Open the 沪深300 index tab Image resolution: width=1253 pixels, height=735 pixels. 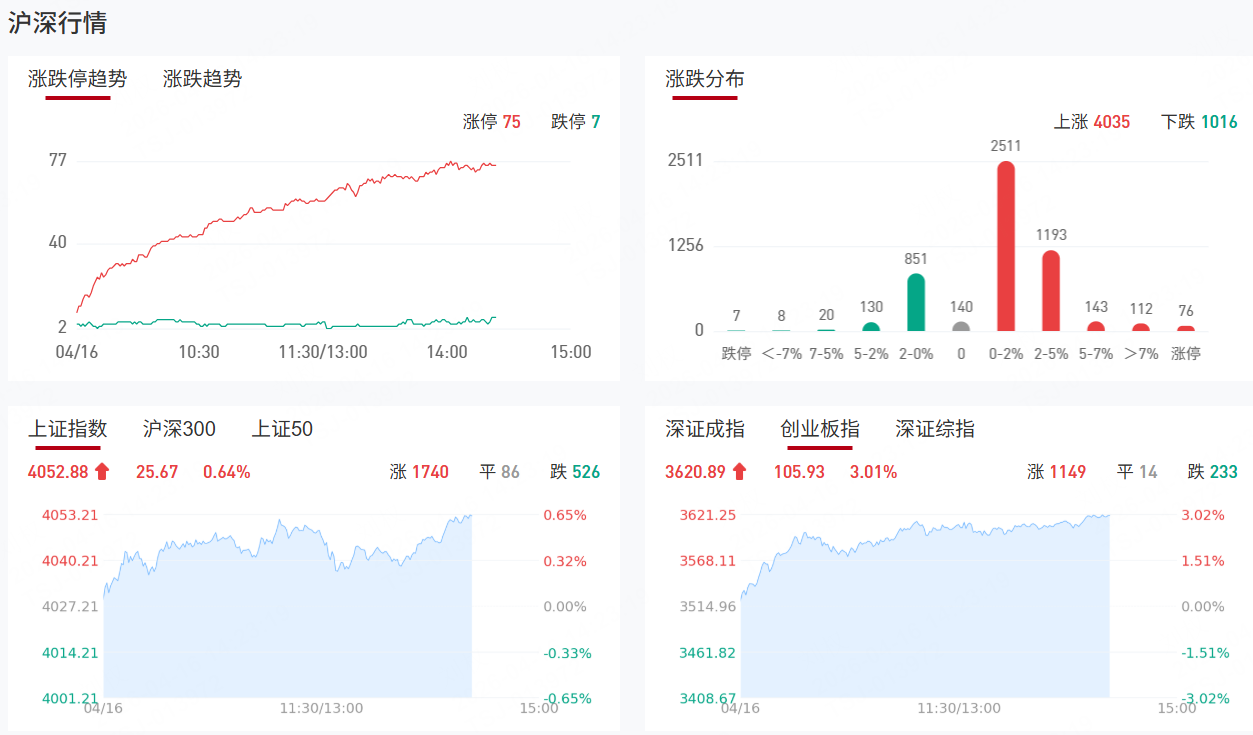tap(179, 429)
